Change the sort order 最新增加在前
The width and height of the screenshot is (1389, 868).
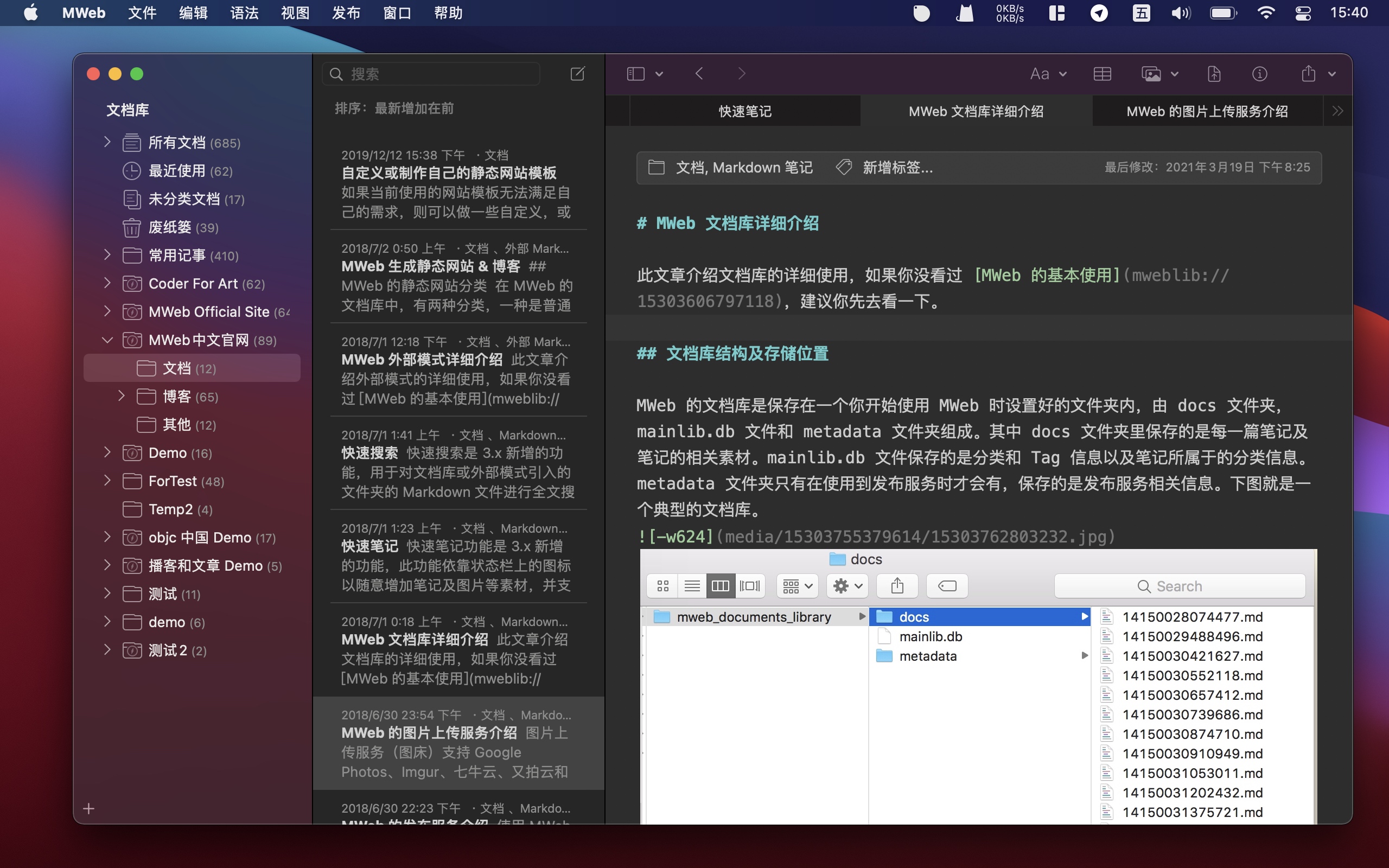(413, 108)
